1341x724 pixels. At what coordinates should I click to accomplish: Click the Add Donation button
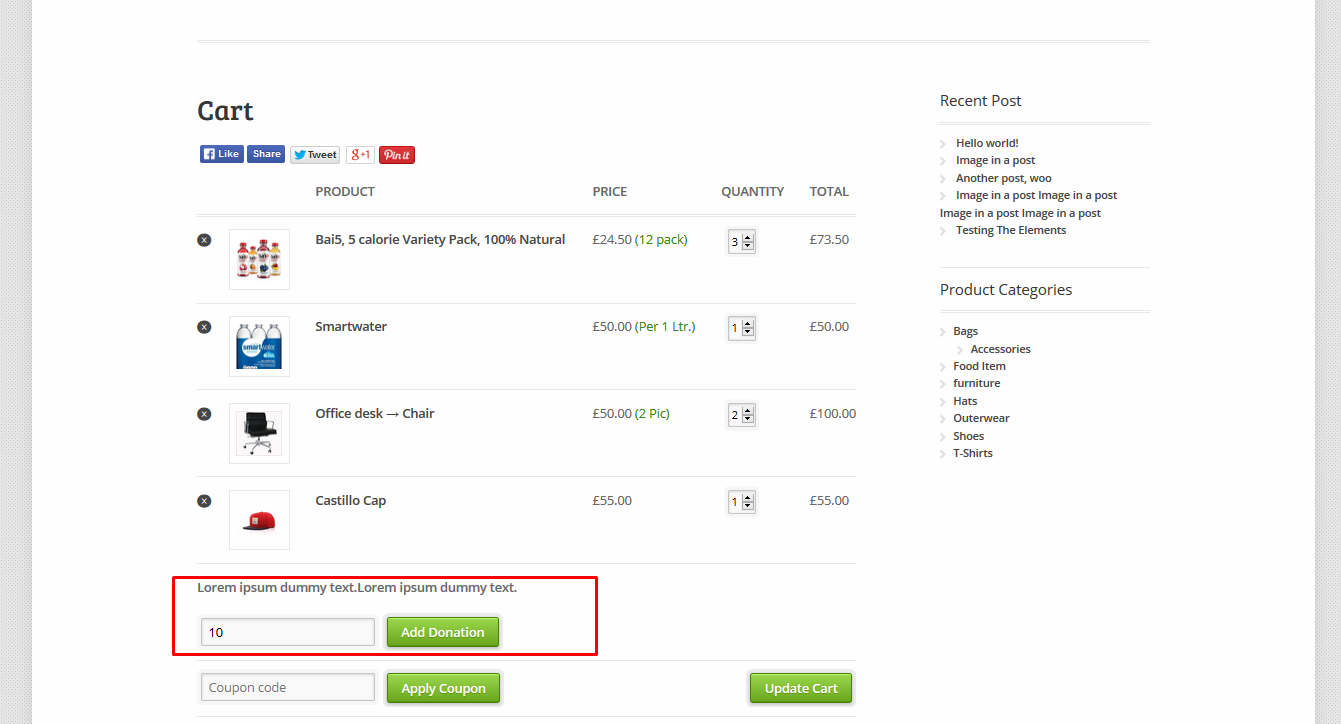click(x=443, y=631)
